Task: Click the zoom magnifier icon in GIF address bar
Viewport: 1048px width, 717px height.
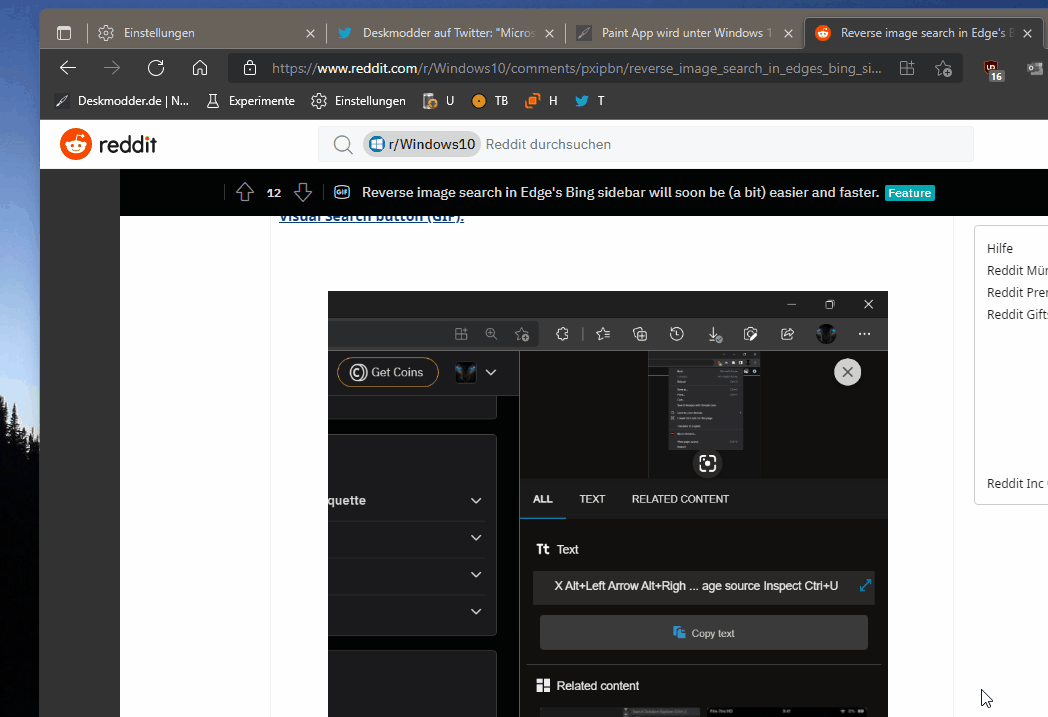Action: (x=491, y=334)
